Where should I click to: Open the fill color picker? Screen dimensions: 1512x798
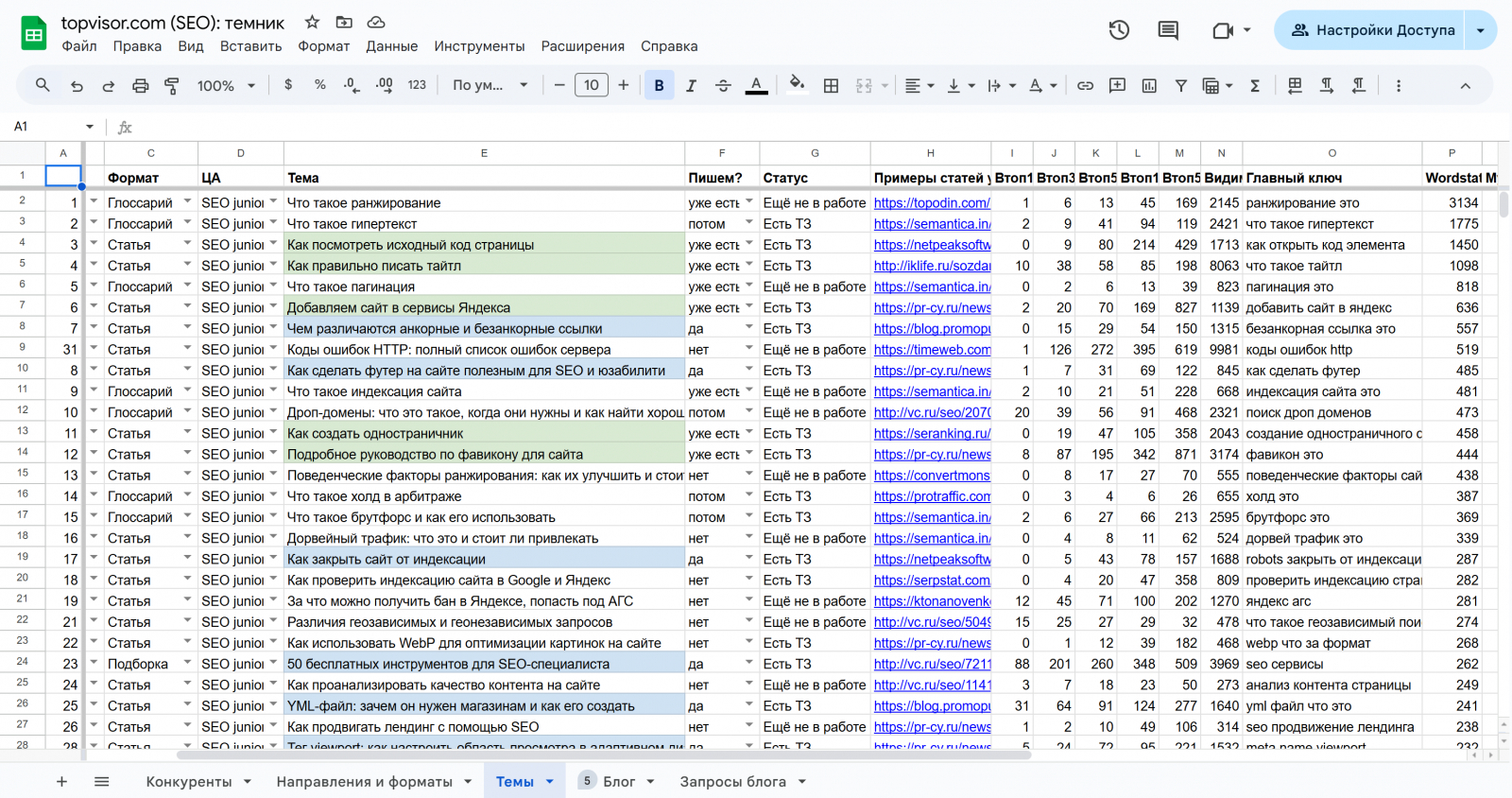point(797,85)
